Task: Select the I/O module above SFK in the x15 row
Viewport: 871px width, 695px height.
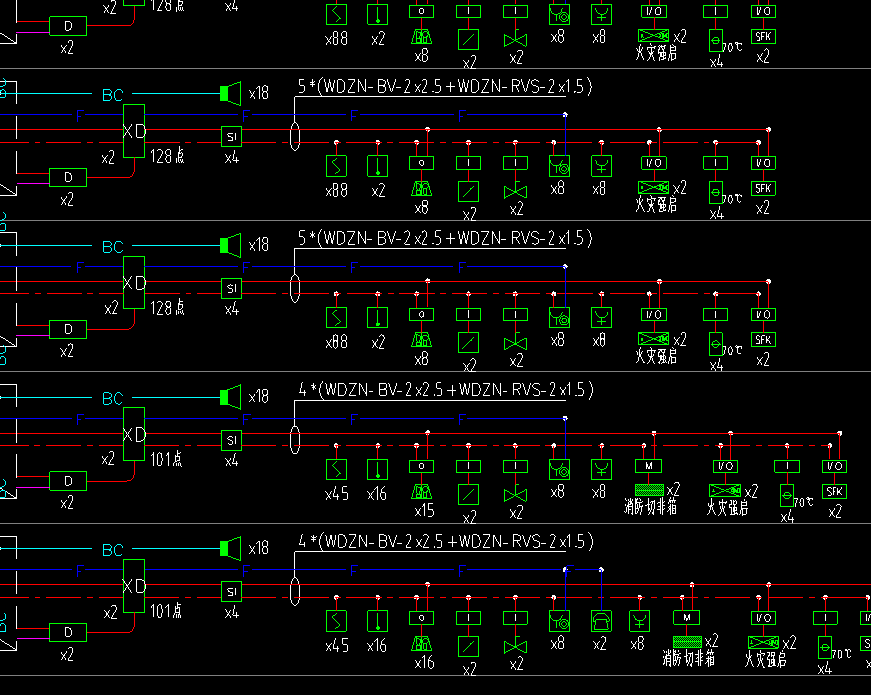Action: [x=834, y=466]
